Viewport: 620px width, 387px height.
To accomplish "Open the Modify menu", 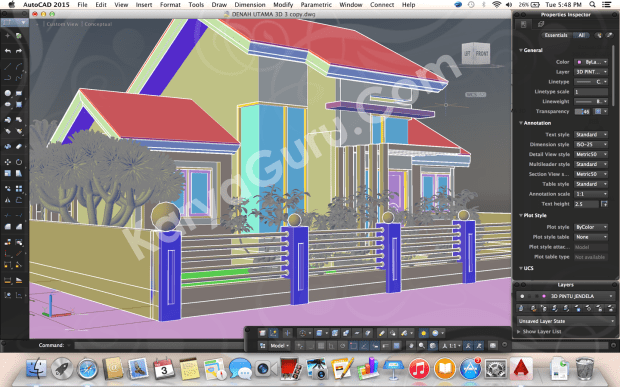I will pyautogui.click(x=283, y=4).
